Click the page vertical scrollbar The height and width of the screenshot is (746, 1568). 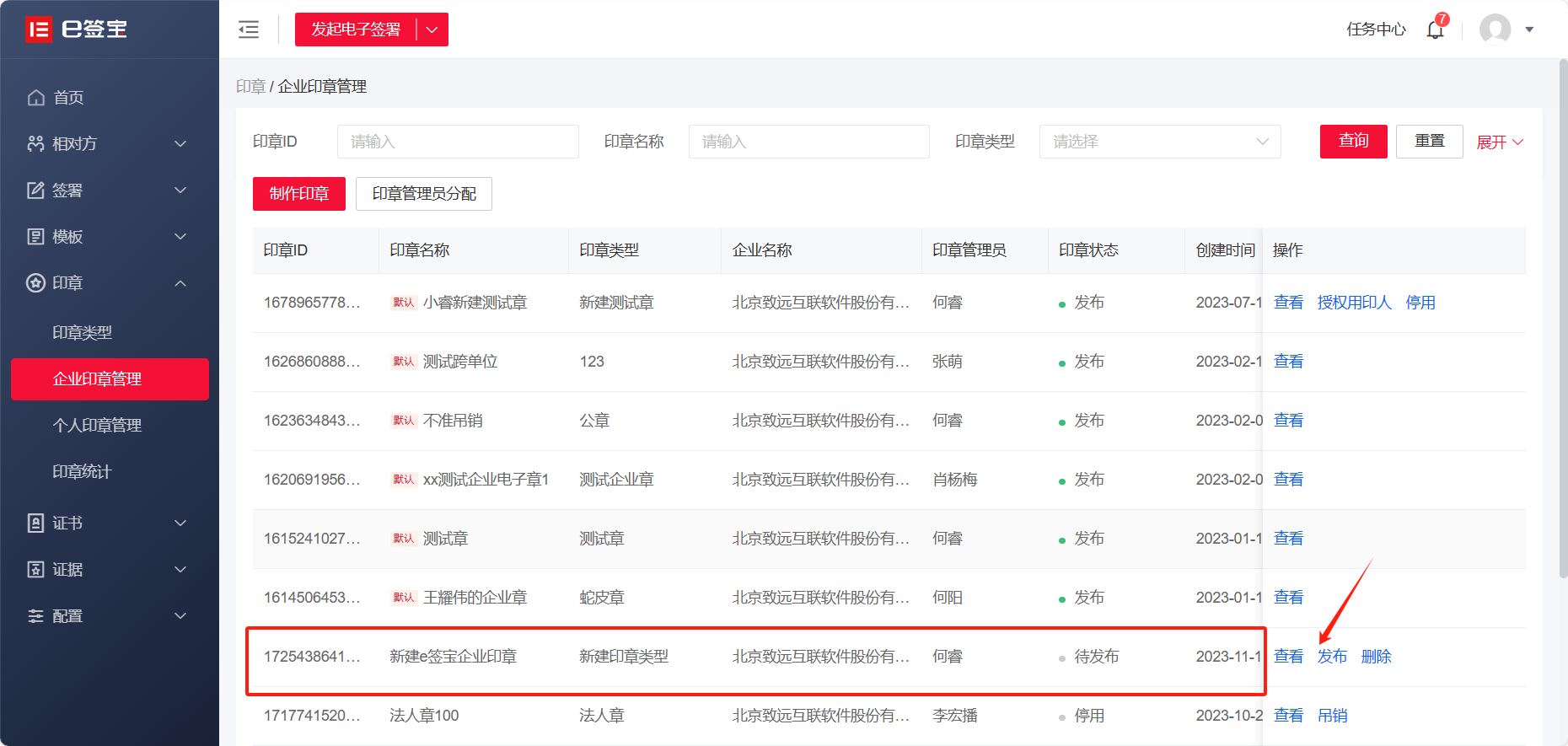click(x=1563, y=319)
